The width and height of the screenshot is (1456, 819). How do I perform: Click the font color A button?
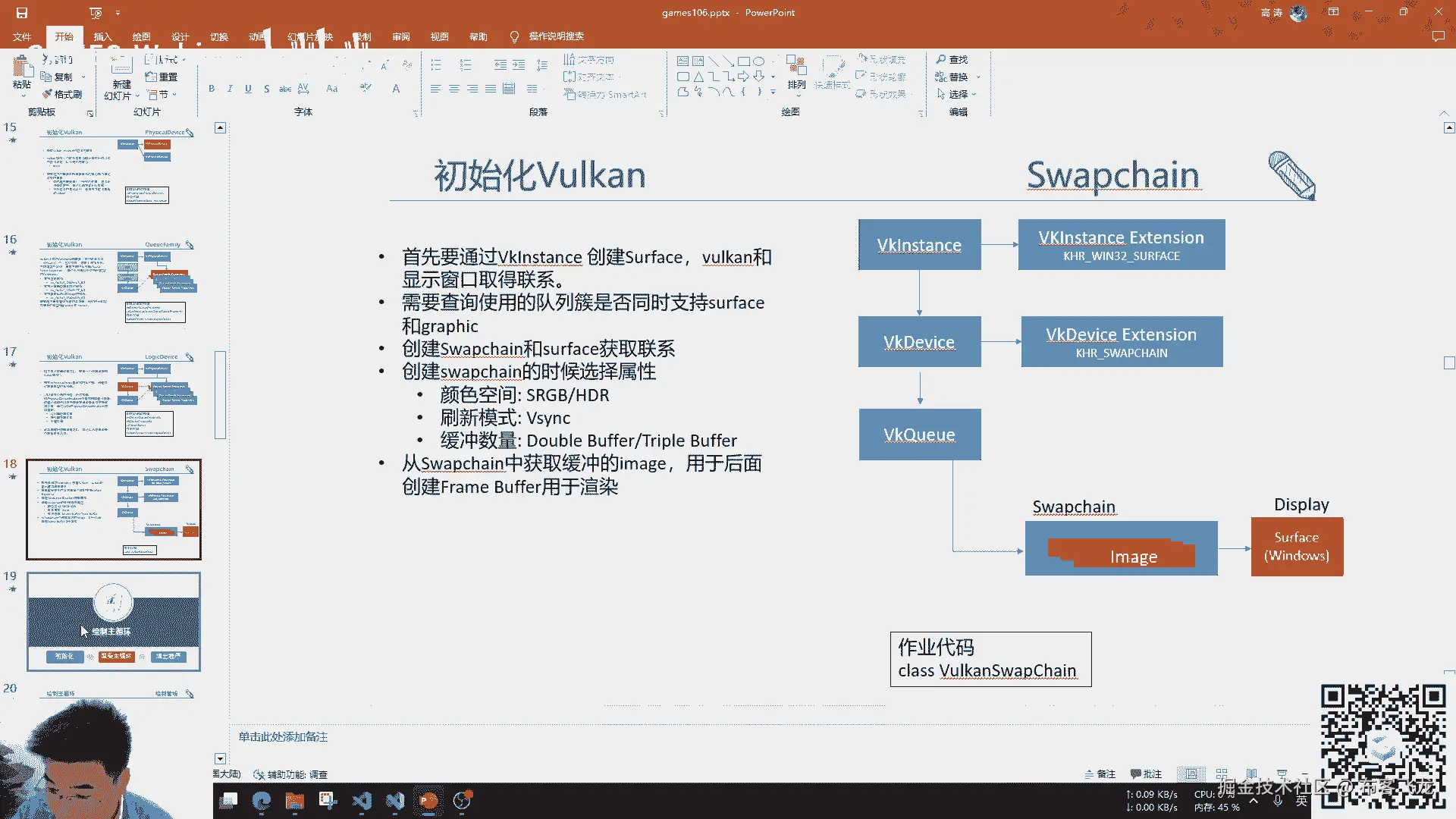pos(396,89)
